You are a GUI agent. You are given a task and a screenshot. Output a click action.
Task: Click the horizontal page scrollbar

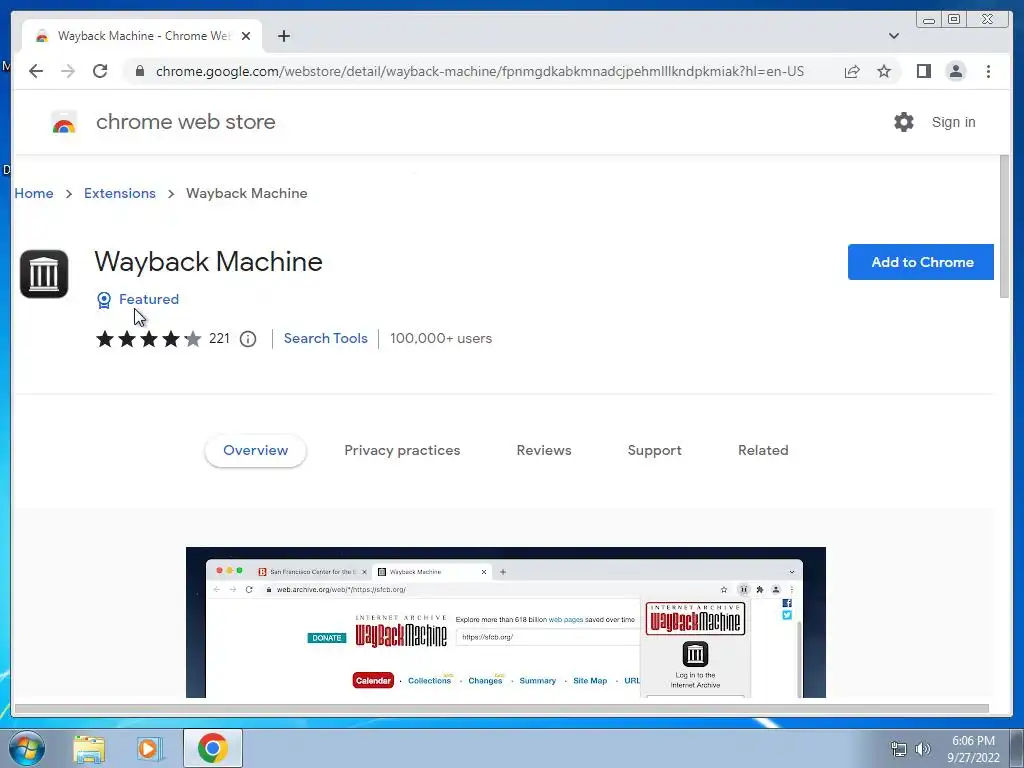502,709
